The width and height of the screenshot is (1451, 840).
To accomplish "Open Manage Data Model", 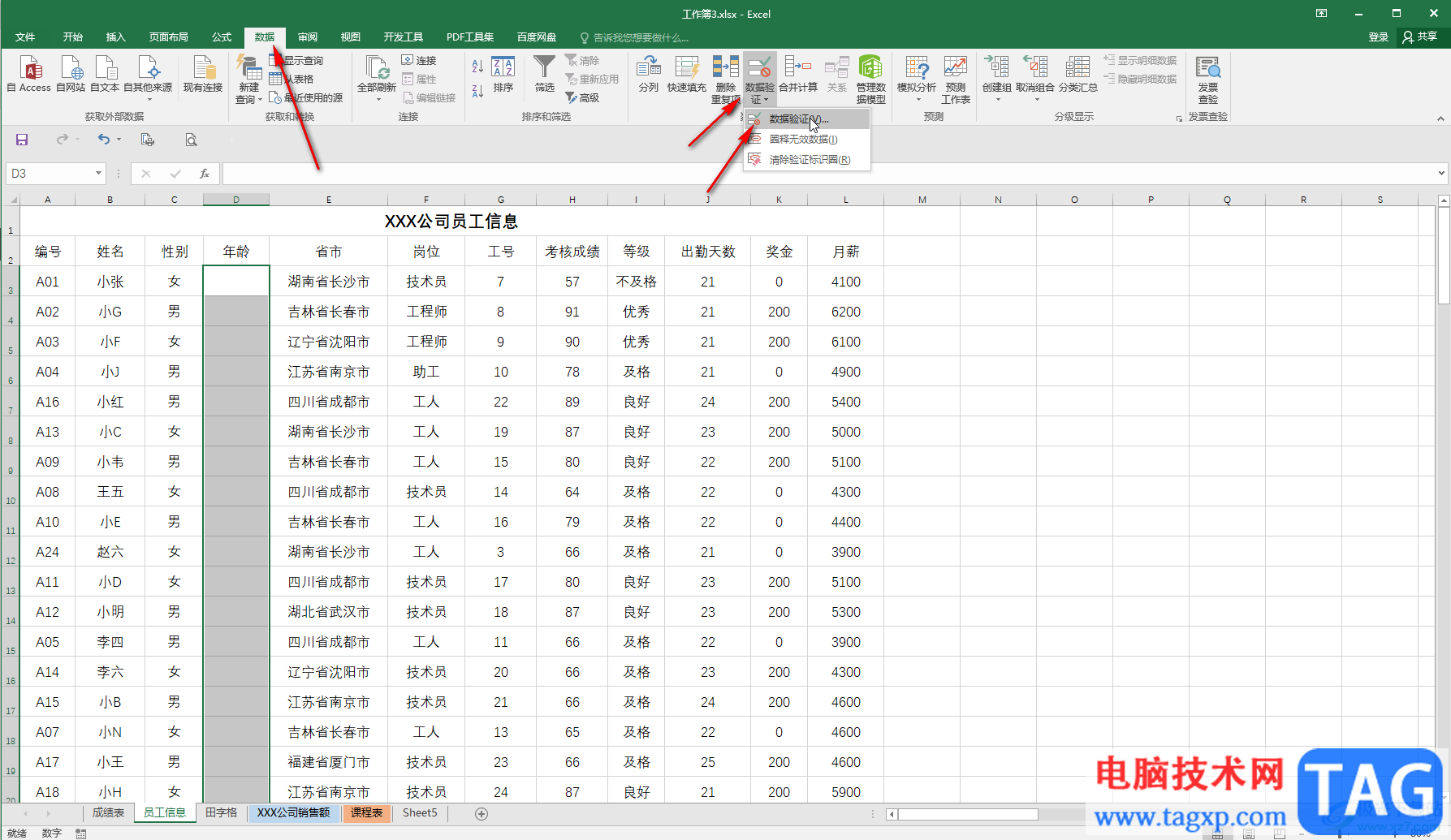I will click(871, 80).
